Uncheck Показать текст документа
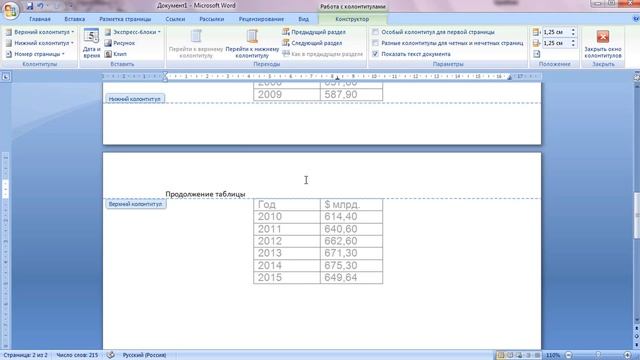The width and height of the screenshot is (640, 360). click(411, 54)
